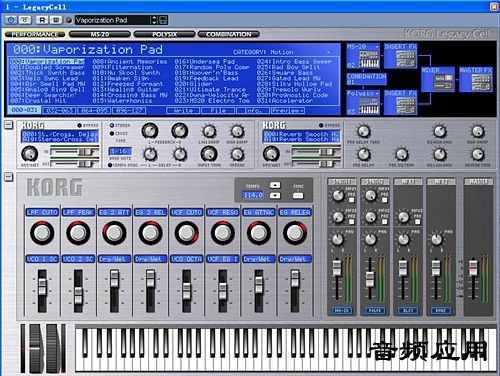Open the 1/16 base note selector
The image size is (500, 376).
(120, 151)
